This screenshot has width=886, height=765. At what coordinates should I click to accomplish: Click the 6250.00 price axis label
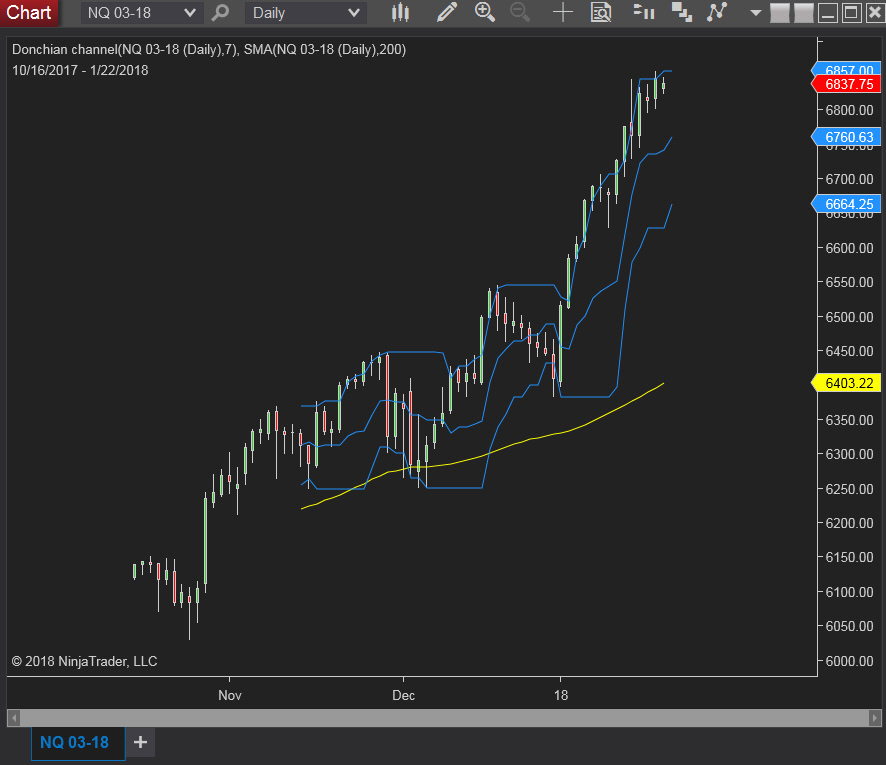click(849, 489)
